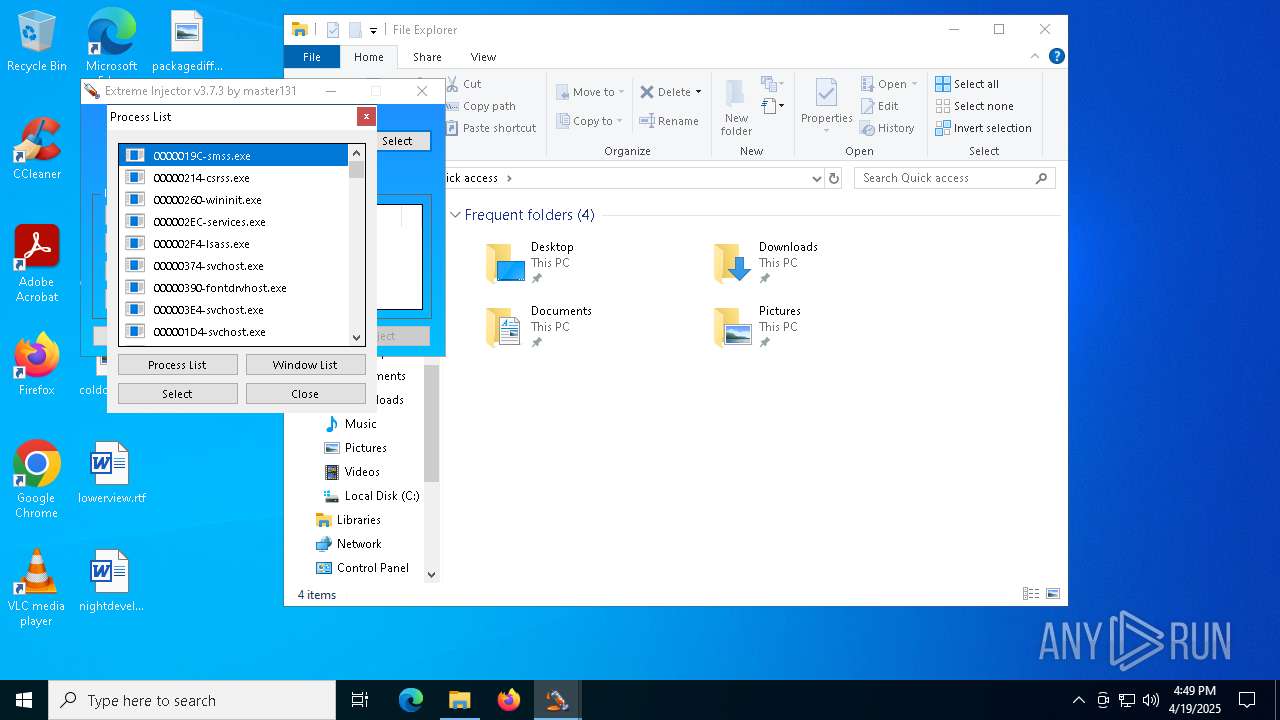
Task: Select the wininit.exe process entry
Action: coord(234,200)
